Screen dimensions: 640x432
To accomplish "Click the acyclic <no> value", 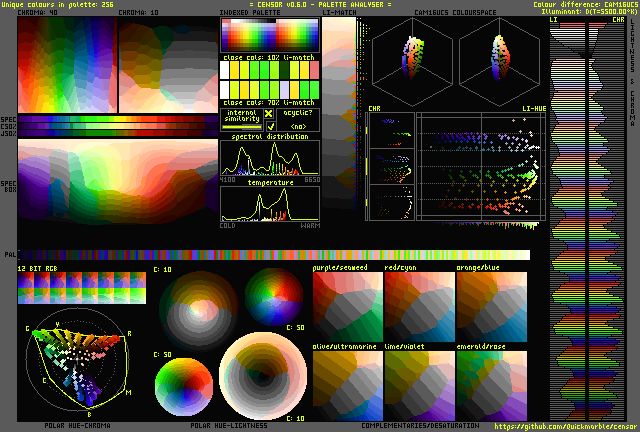I will point(298,127).
